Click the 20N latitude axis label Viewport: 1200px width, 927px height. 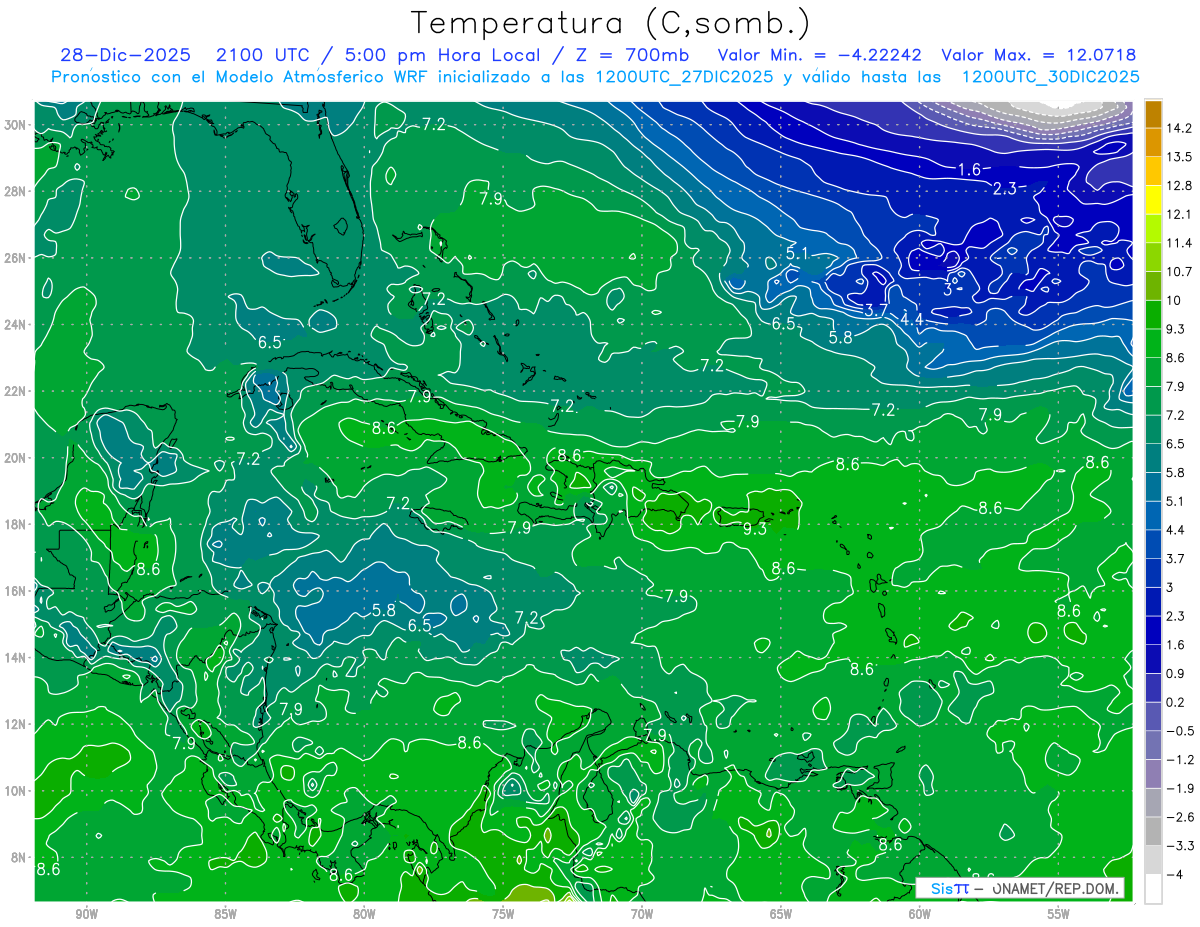click(x=15, y=458)
